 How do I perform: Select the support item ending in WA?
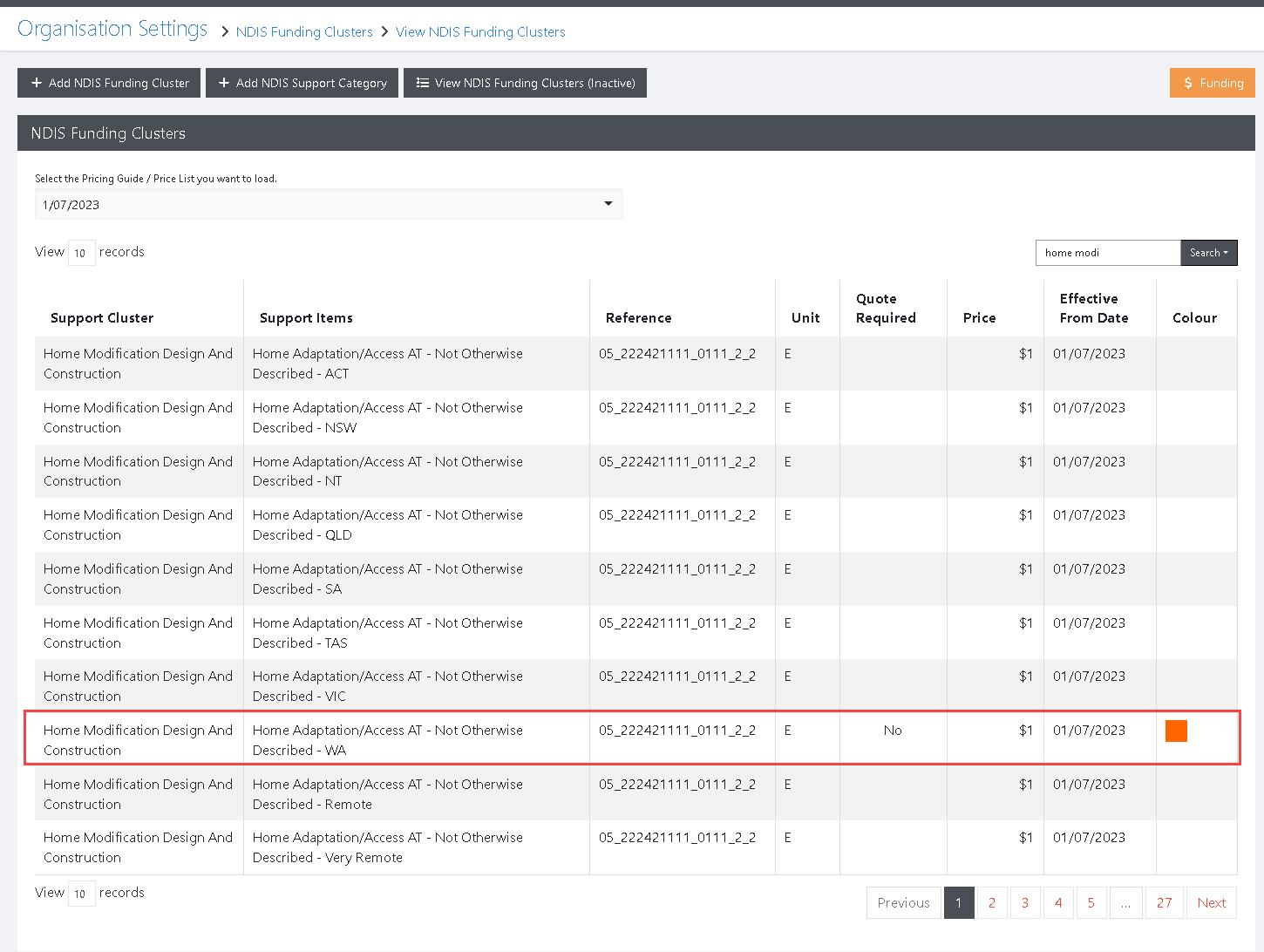(x=388, y=740)
